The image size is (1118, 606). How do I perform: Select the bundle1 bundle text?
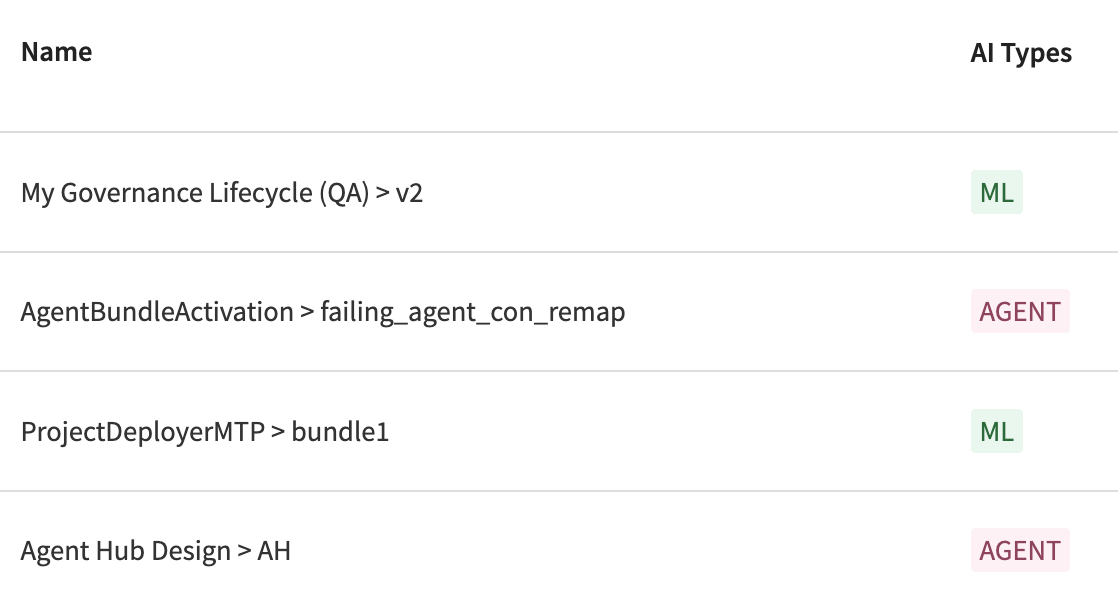pyautogui.click(x=340, y=432)
